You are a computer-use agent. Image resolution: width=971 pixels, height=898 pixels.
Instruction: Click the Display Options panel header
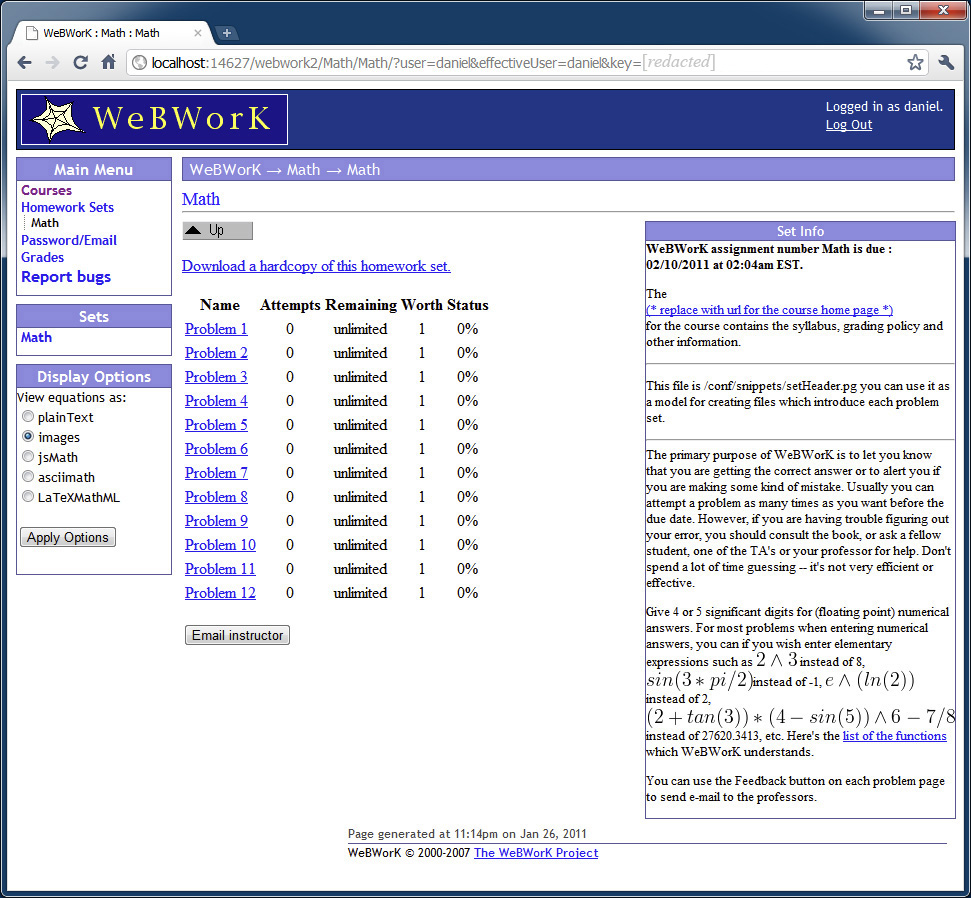(x=94, y=377)
